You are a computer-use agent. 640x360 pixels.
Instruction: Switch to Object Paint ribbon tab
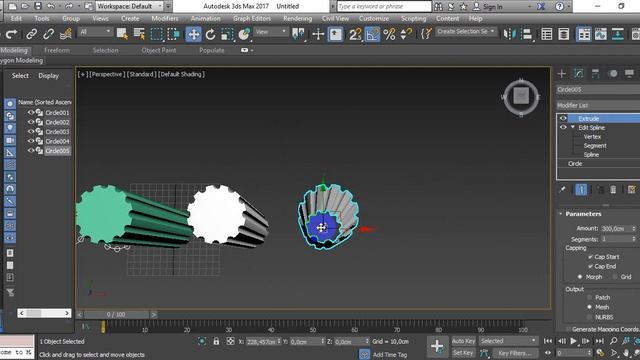point(159,50)
